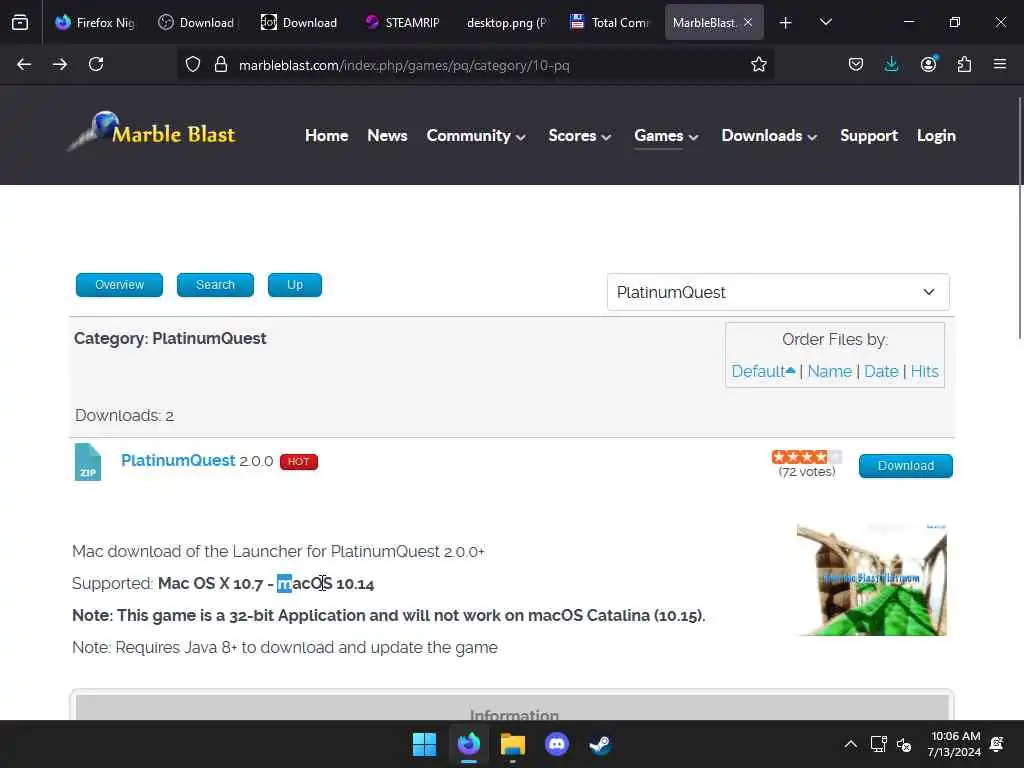Viewport: 1024px width, 768px height.
Task: Sort files by Date
Action: (x=881, y=371)
